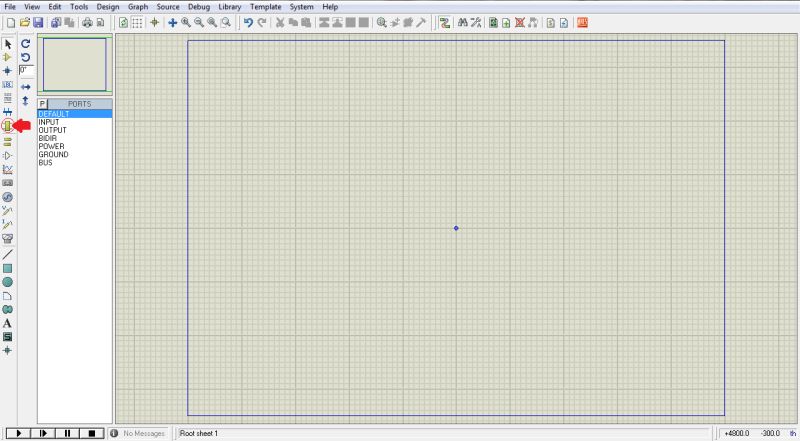Image resolution: width=800 pixels, height=441 pixels.
Task: Click the binoculars Search and Tag icon
Action: (x=463, y=22)
